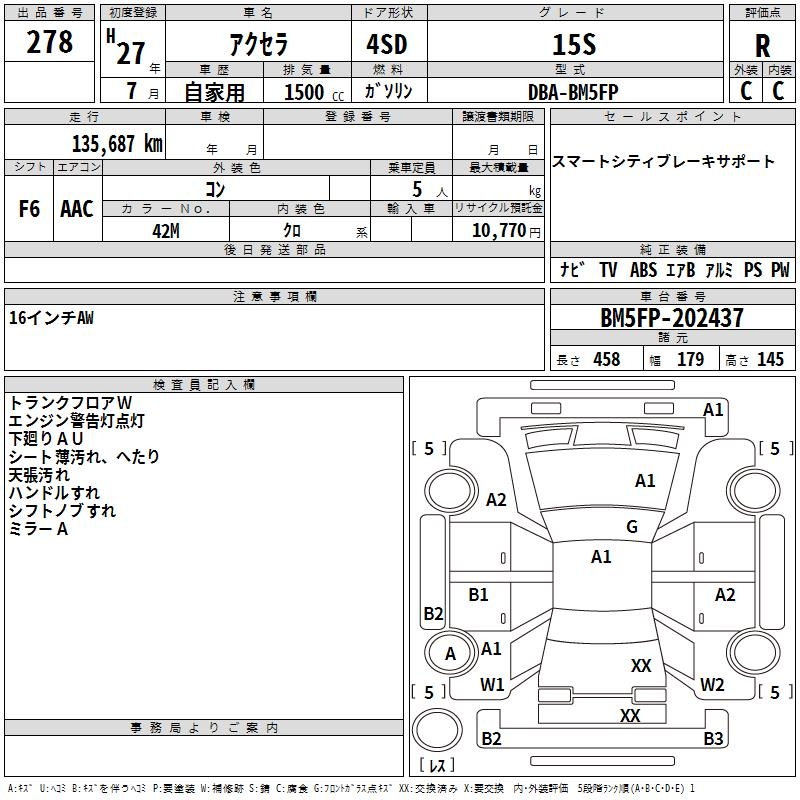800x800 pixels.
Task: Select the inspector note ミラーA
Action: coord(38,529)
